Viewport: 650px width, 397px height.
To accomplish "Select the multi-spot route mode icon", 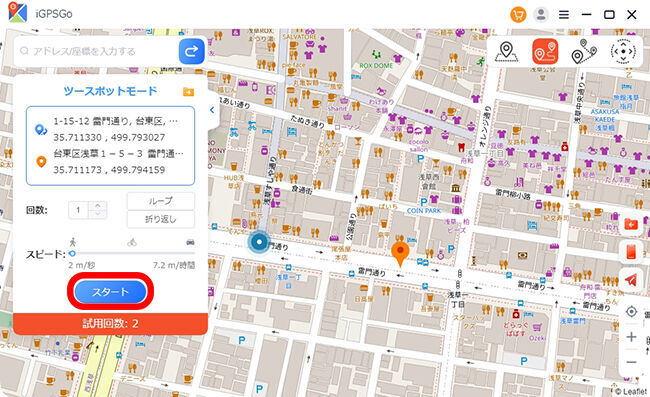I will pyautogui.click(x=584, y=52).
